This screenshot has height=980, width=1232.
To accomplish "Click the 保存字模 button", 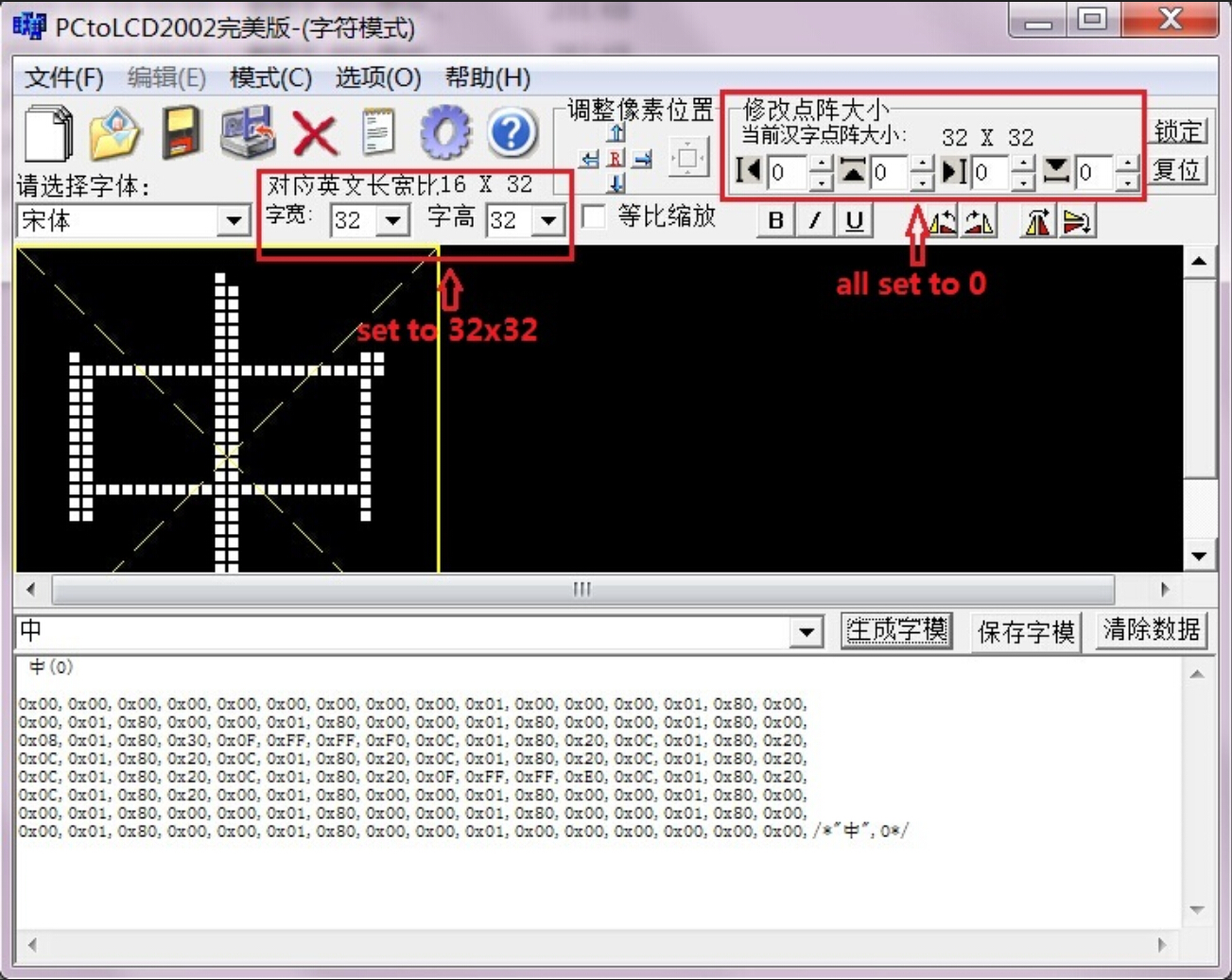I will pyautogui.click(x=1026, y=630).
